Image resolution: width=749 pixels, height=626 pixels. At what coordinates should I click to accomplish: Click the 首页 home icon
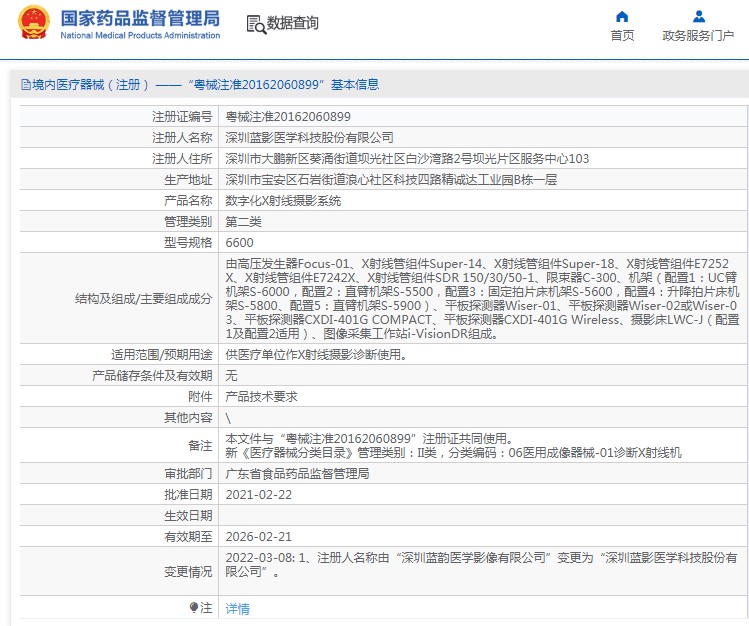click(x=622, y=17)
